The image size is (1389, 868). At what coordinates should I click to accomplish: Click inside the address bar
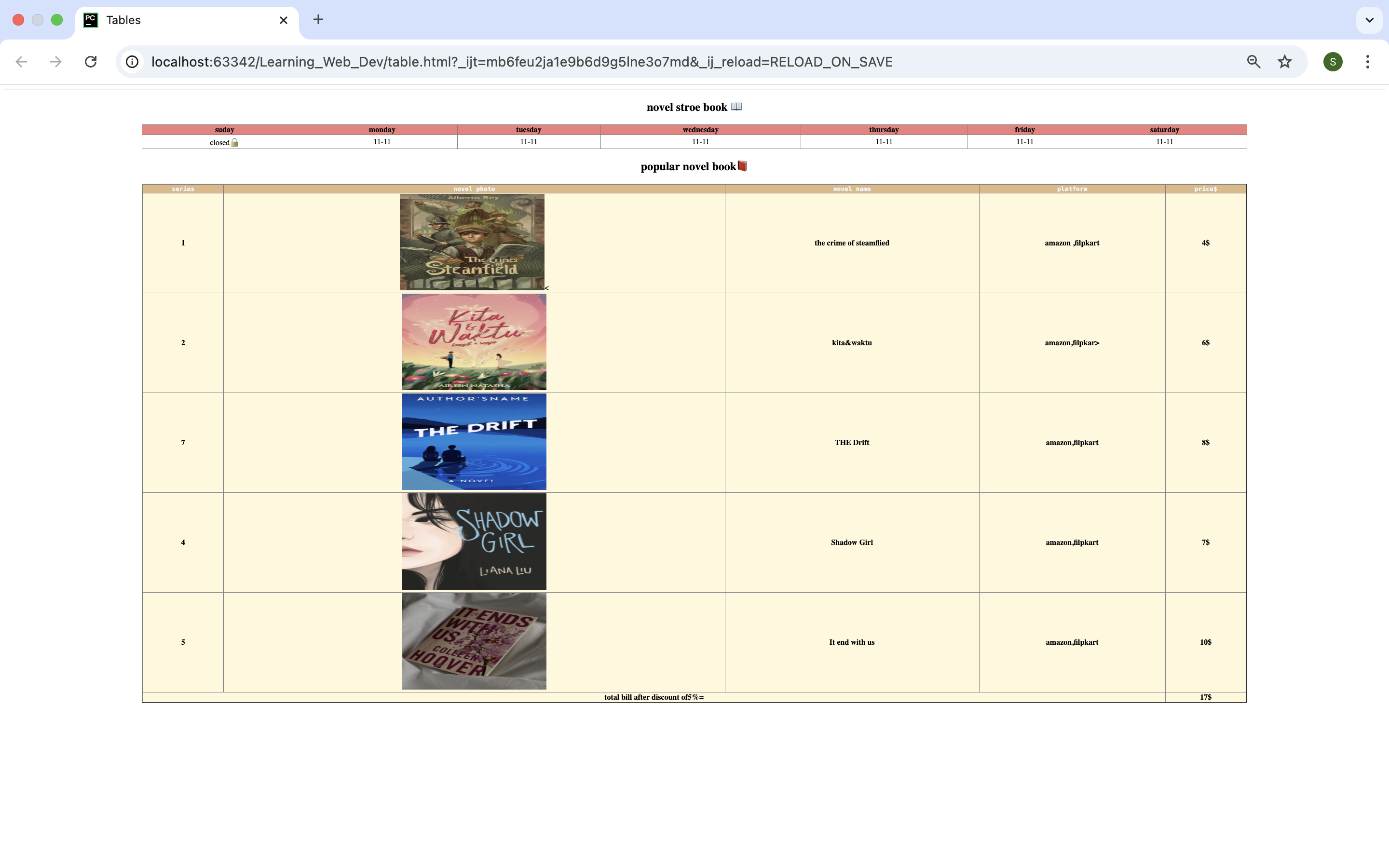point(517,61)
